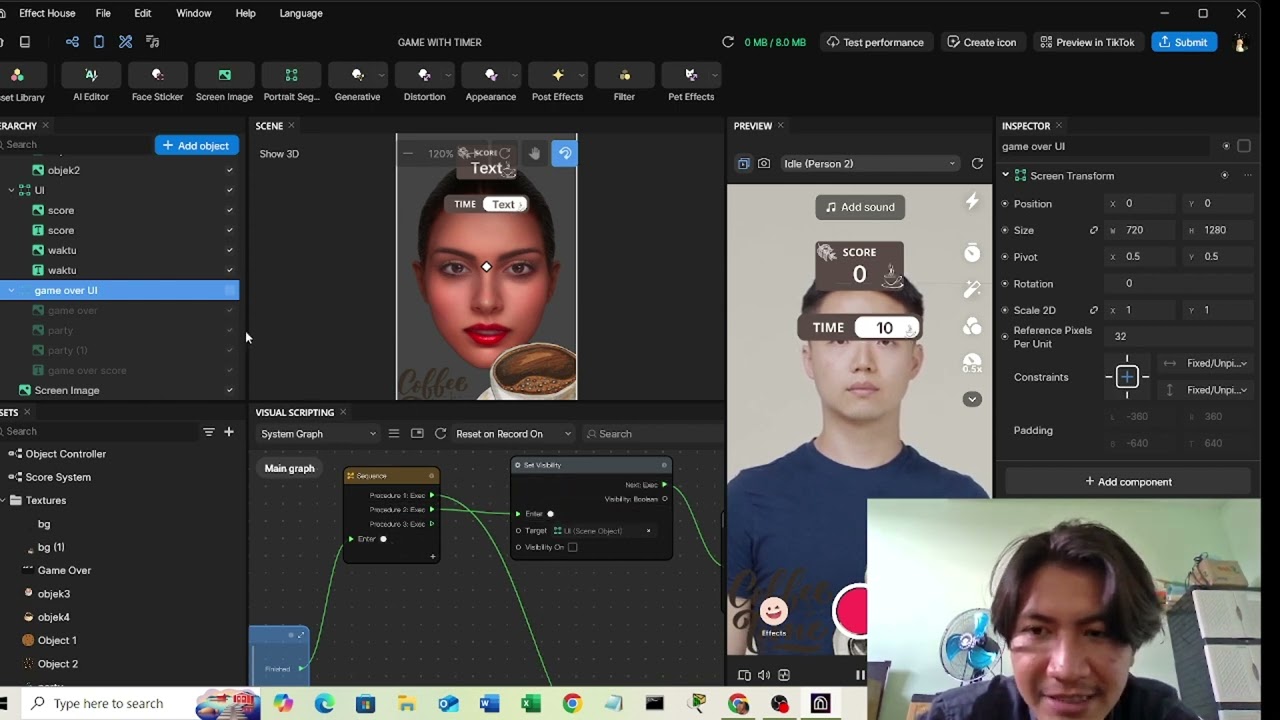Image resolution: width=1280 pixels, height=720 pixels.
Task: Toggle the preview mode icon beside camera
Action: (x=743, y=164)
